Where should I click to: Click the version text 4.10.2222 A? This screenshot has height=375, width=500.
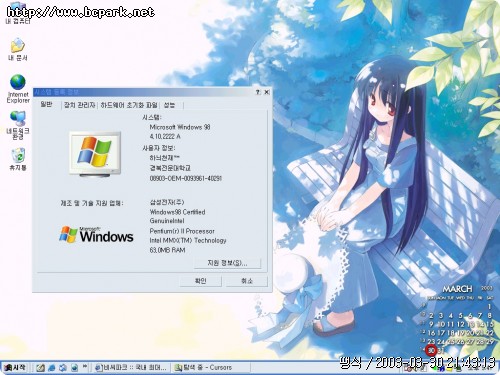[165, 136]
